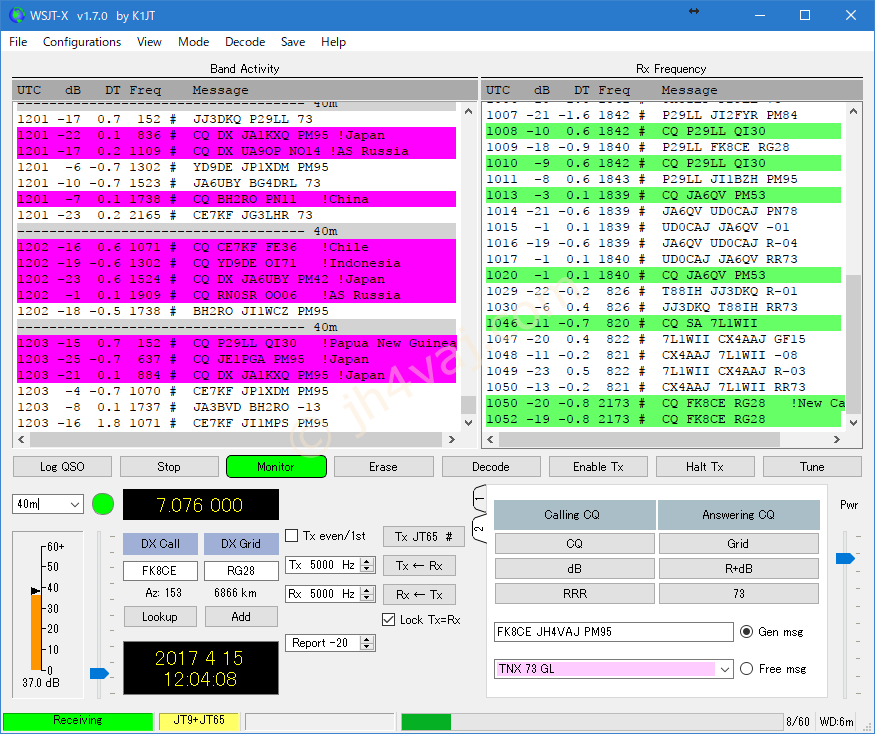
Task: Open the Configurations menu
Action: tap(82, 42)
